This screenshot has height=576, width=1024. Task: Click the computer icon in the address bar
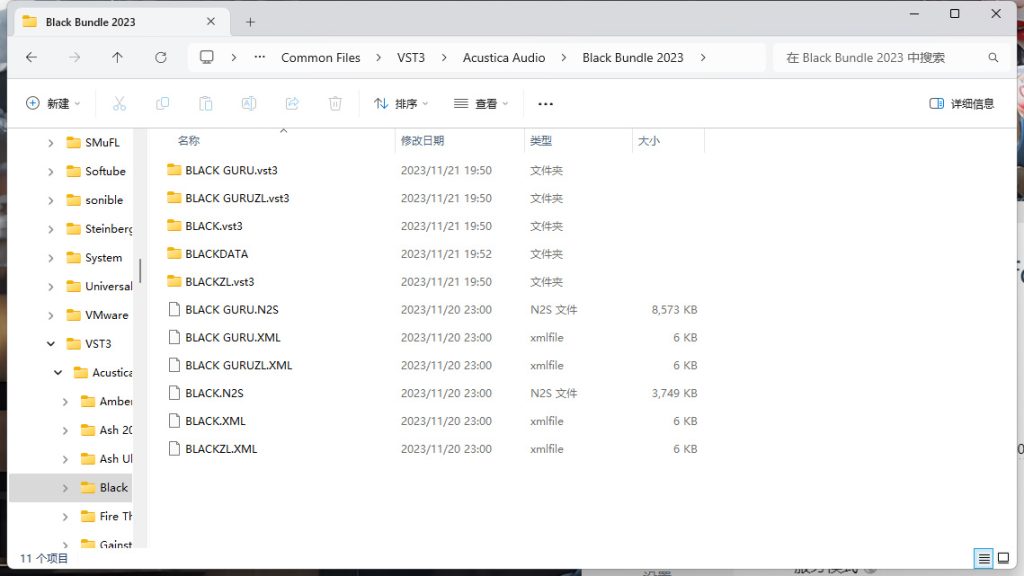point(207,57)
